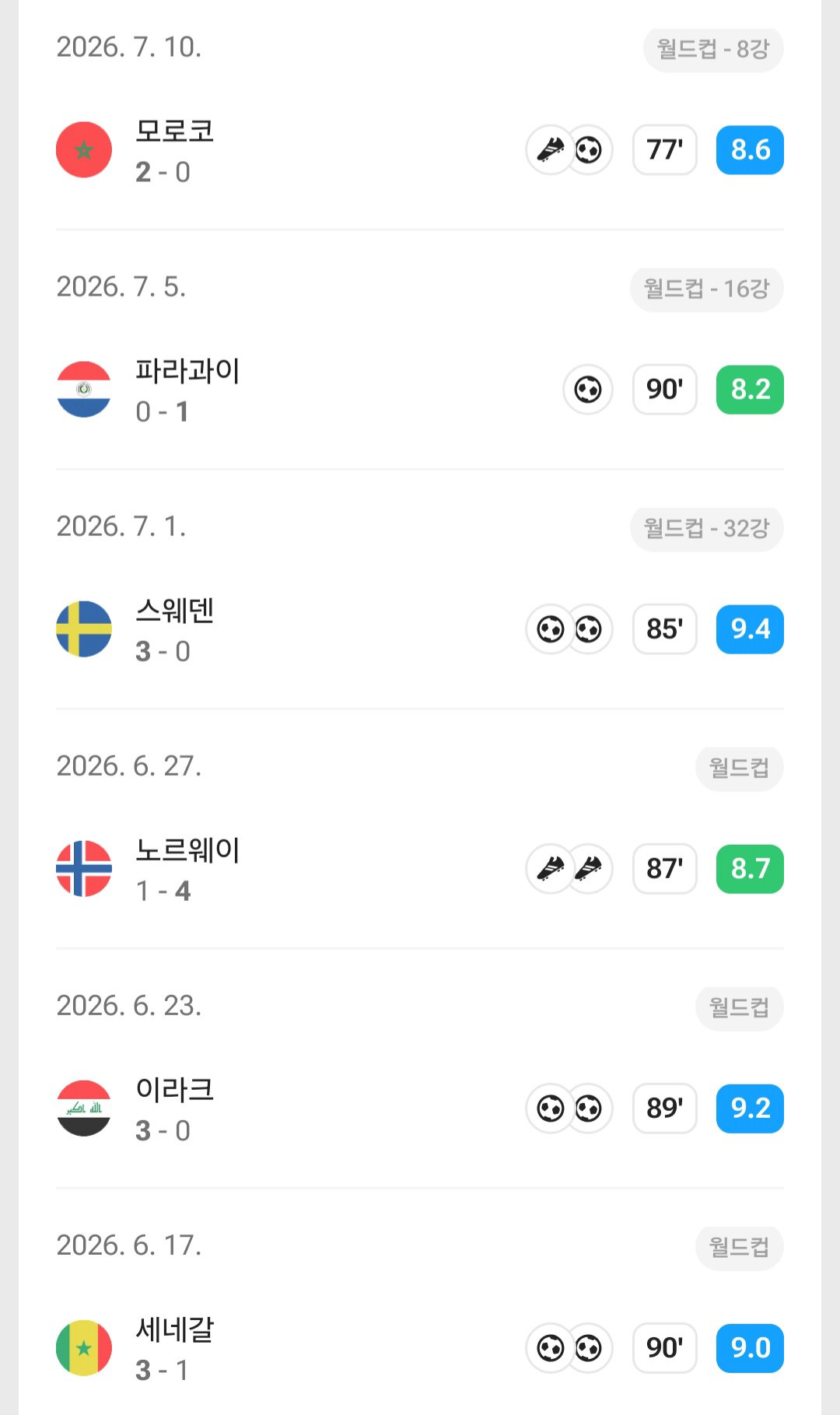
Task: Tap the 89' minutes badge for Iraq match
Action: 665,1108
